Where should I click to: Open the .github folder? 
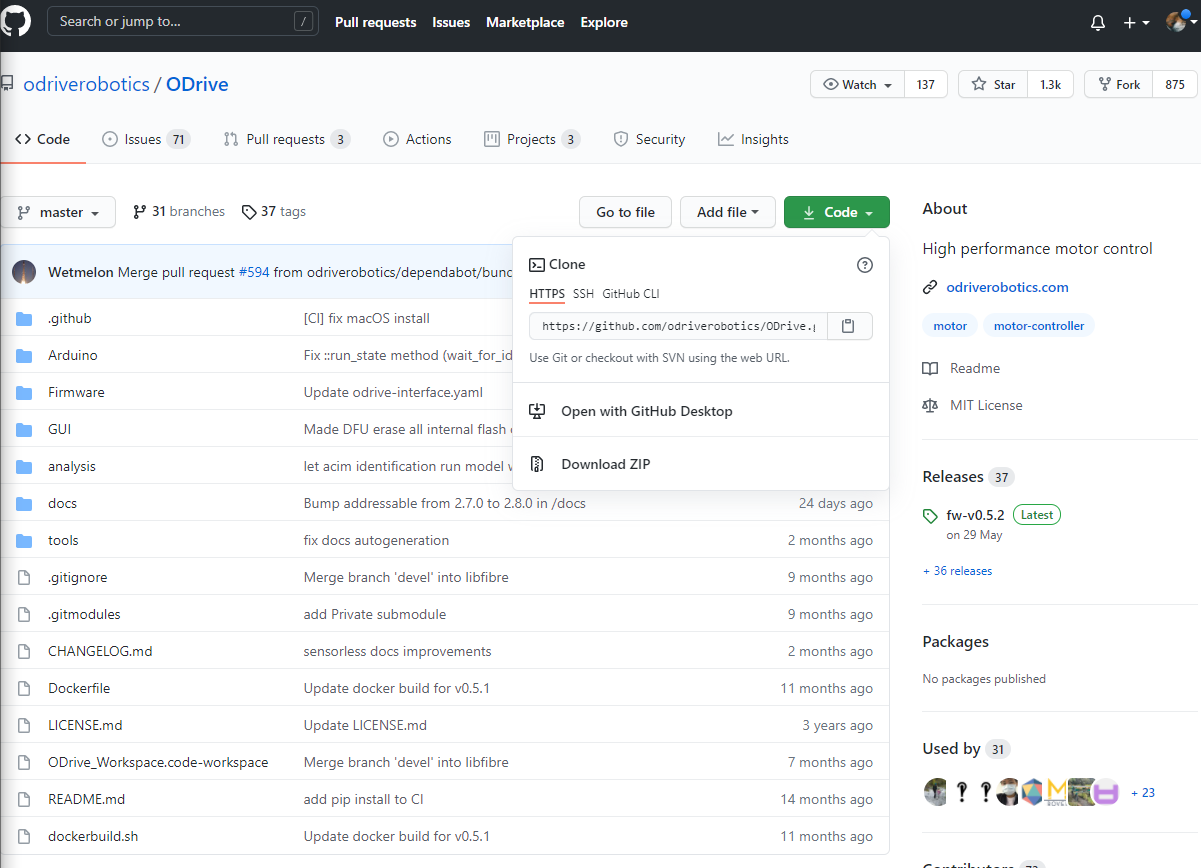(x=69, y=318)
